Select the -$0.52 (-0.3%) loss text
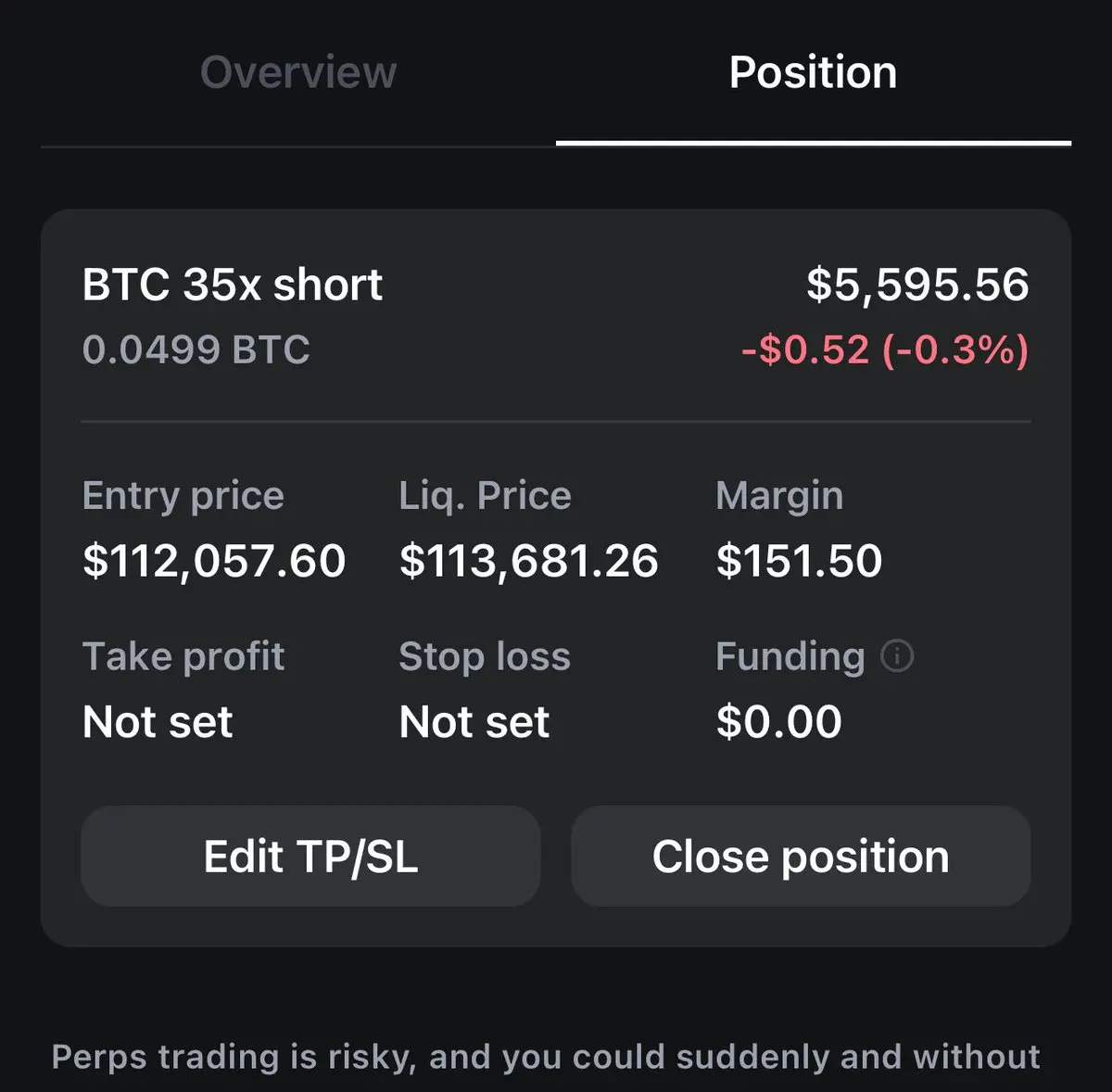 [885, 349]
